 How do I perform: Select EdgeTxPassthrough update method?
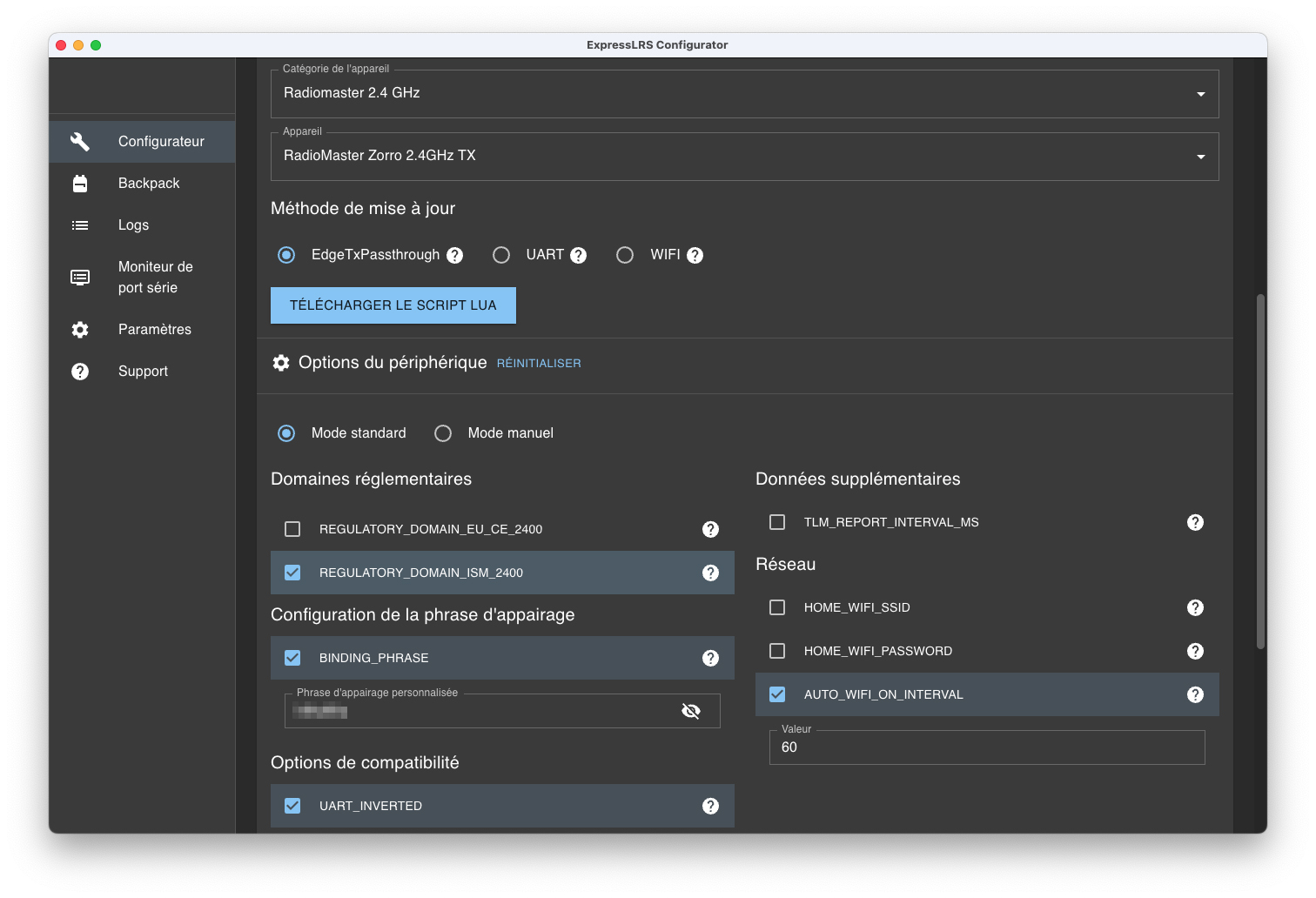coord(286,255)
